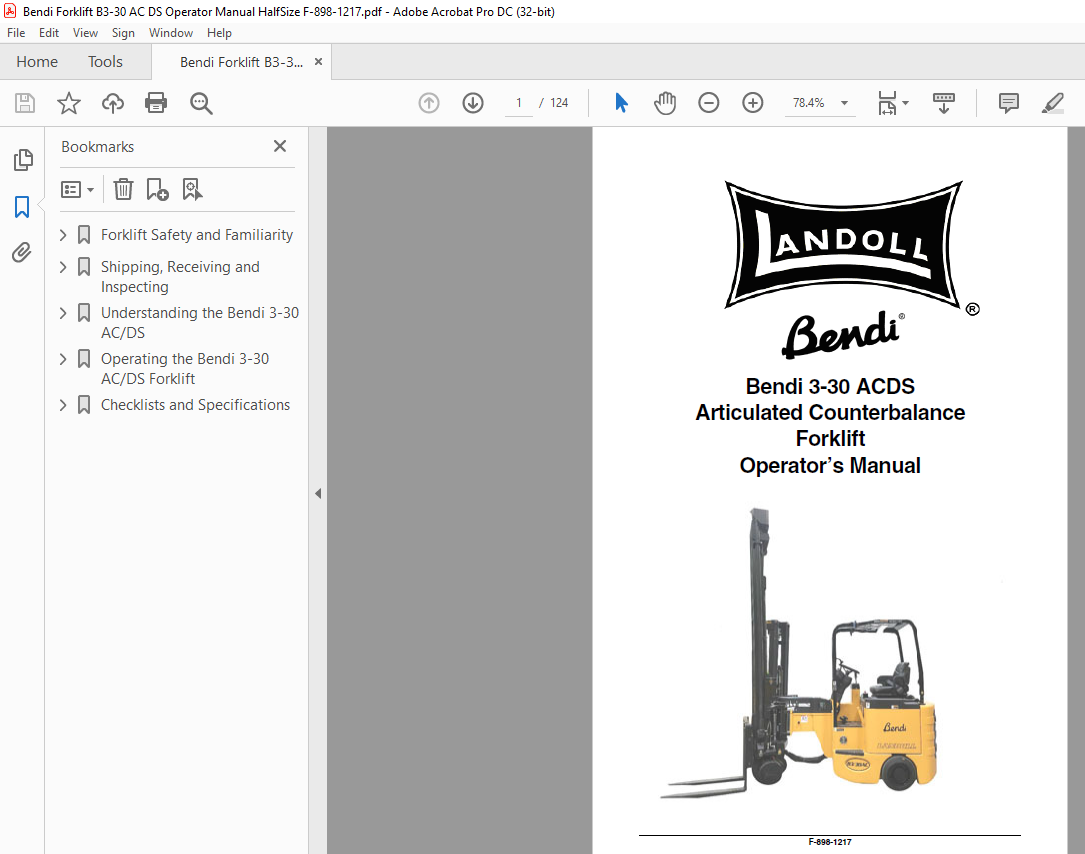Image resolution: width=1085 pixels, height=854 pixels.
Task: Click the find current bookmark icon
Action: (x=192, y=189)
